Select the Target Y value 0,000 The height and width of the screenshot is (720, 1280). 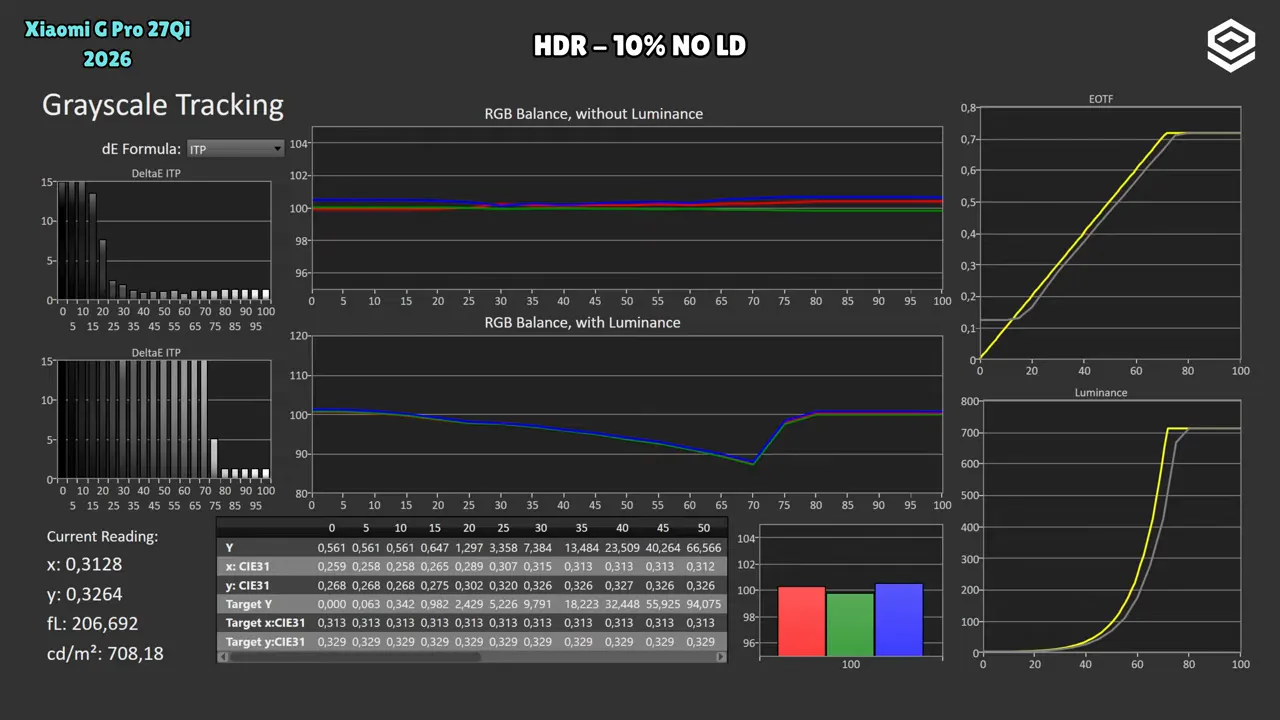332,604
